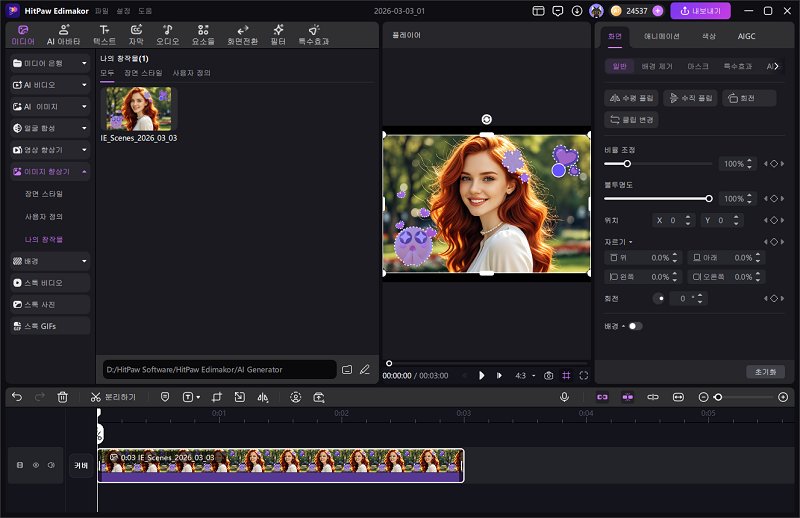Click the fit-timeline-to-window icon
This screenshot has height=518, width=800.
pos(678,397)
